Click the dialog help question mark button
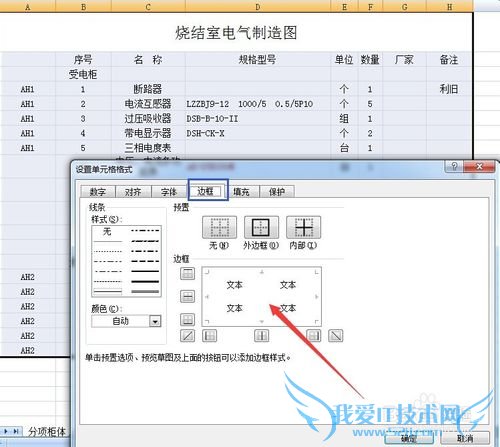Screen dimensions: 500x447 click(454, 166)
